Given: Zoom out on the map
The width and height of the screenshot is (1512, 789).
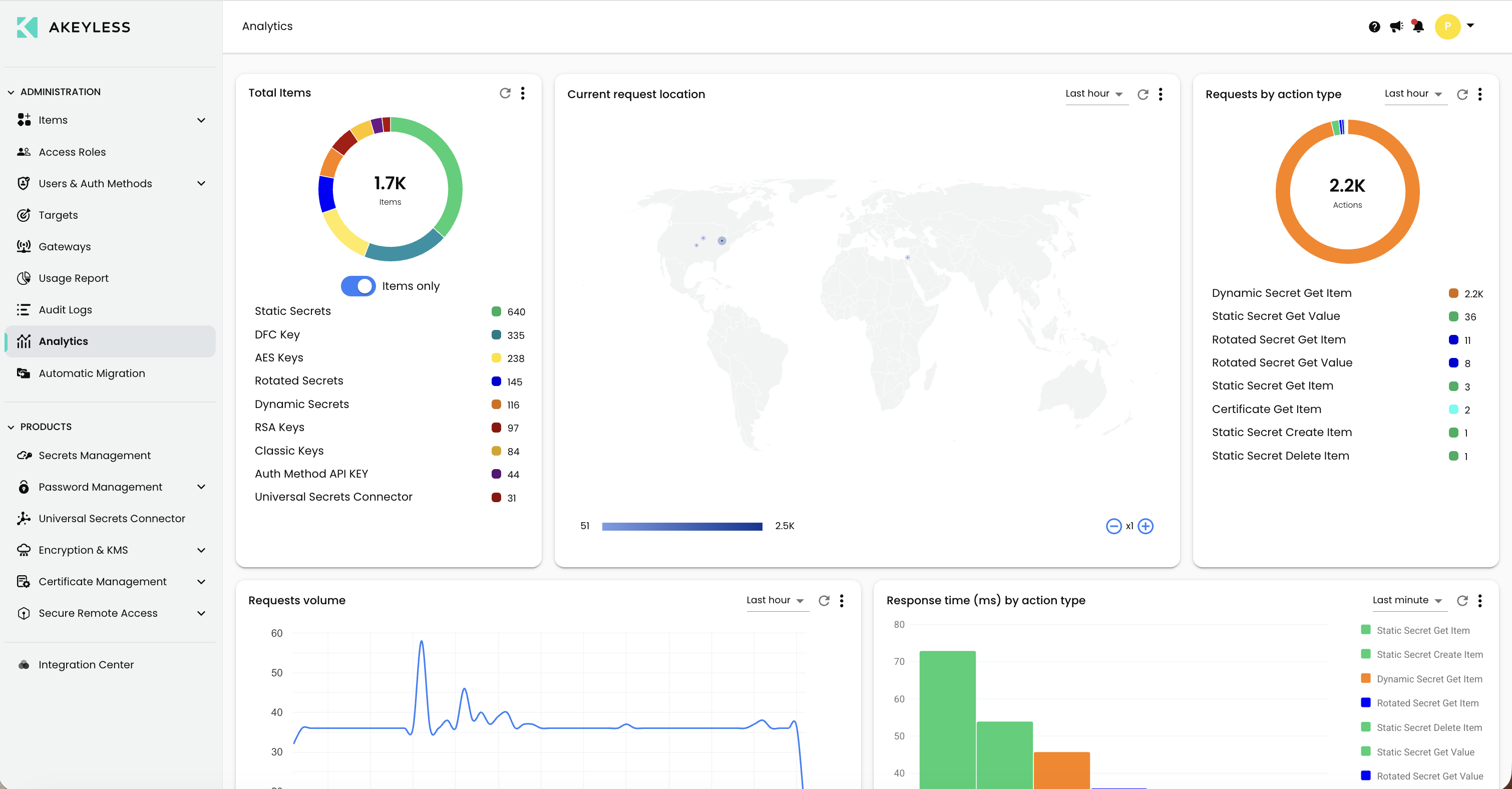Looking at the screenshot, I should pyautogui.click(x=1113, y=526).
